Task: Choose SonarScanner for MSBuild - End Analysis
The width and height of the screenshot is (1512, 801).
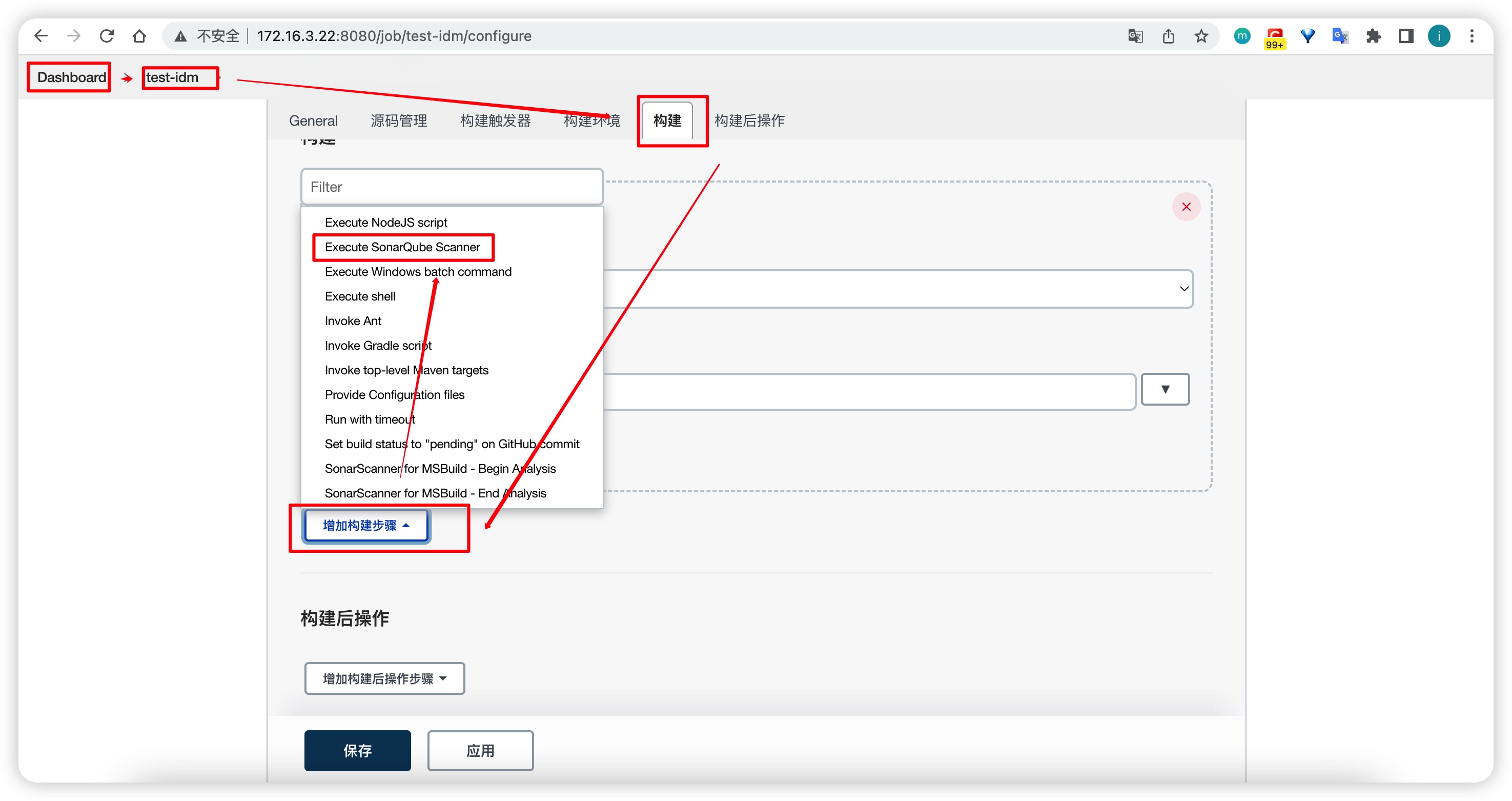Action: point(435,493)
